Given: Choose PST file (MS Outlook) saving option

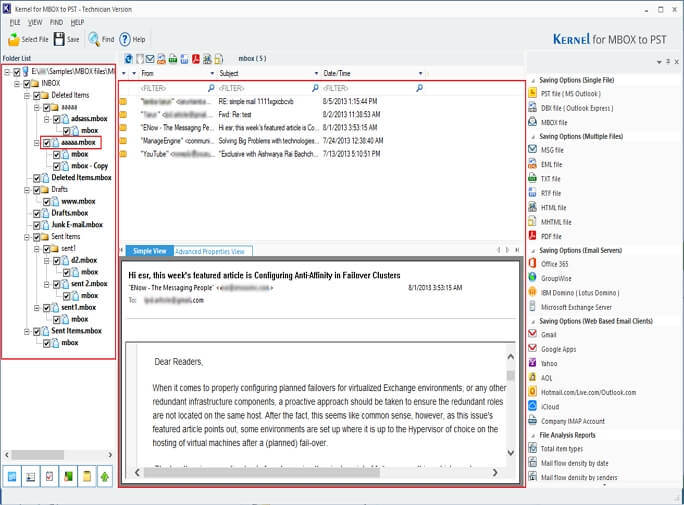Looking at the screenshot, I should [x=570, y=94].
